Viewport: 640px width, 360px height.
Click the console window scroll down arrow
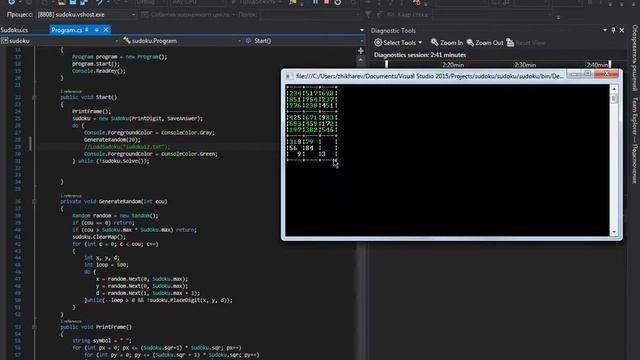(x=614, y=232)
